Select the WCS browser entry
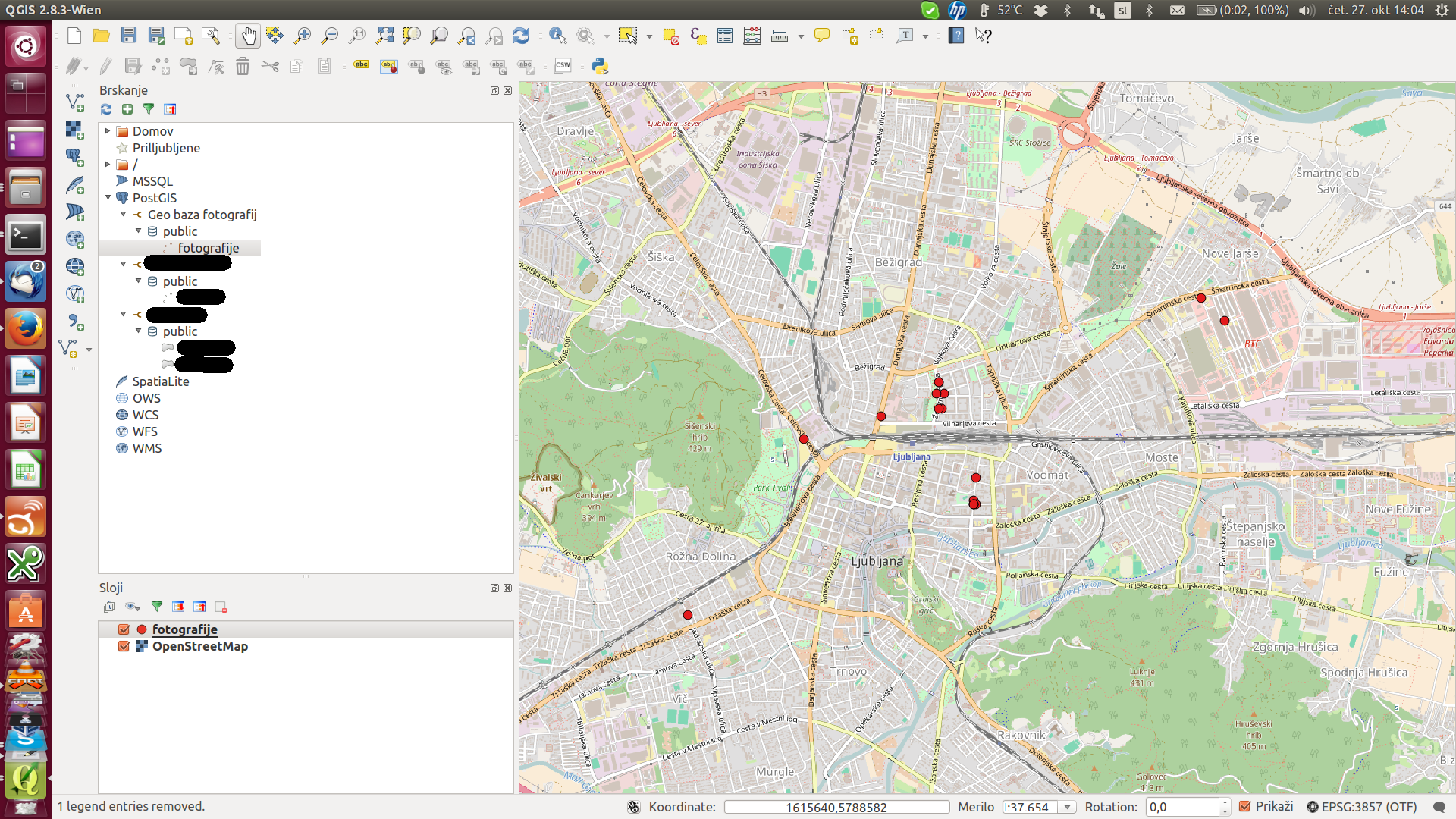Viewport: 1456px width, 819px height. click(146, 415)
